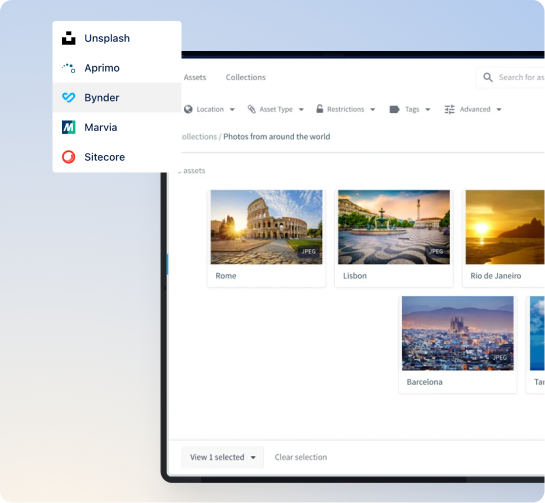Image resolution: width=545 pixels, height=503 pixels.
Task: Choose Aprimo in the integrations list
Action: pyautogui.click(x=117, y=68)
